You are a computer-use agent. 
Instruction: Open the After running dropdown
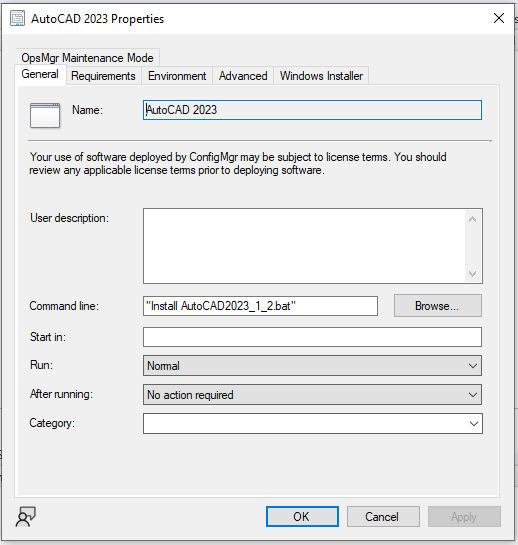312,394
